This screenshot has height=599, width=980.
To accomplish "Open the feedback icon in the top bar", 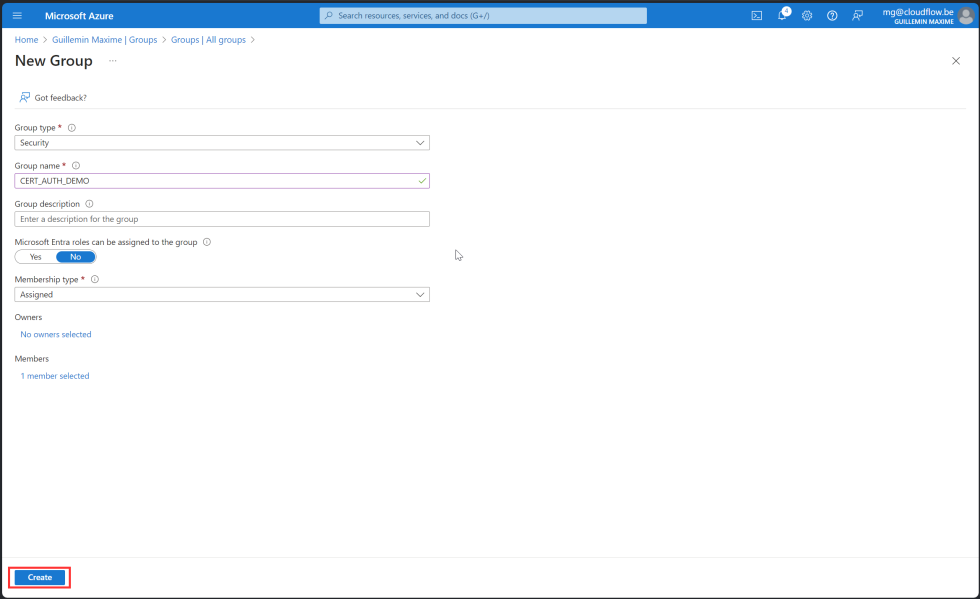I will coord(858,15).
